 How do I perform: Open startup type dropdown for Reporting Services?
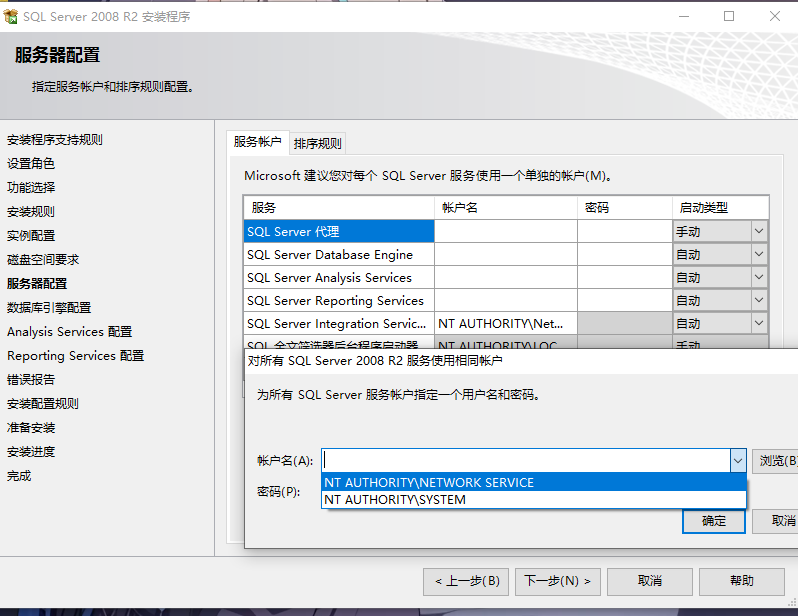click(759, 300)
